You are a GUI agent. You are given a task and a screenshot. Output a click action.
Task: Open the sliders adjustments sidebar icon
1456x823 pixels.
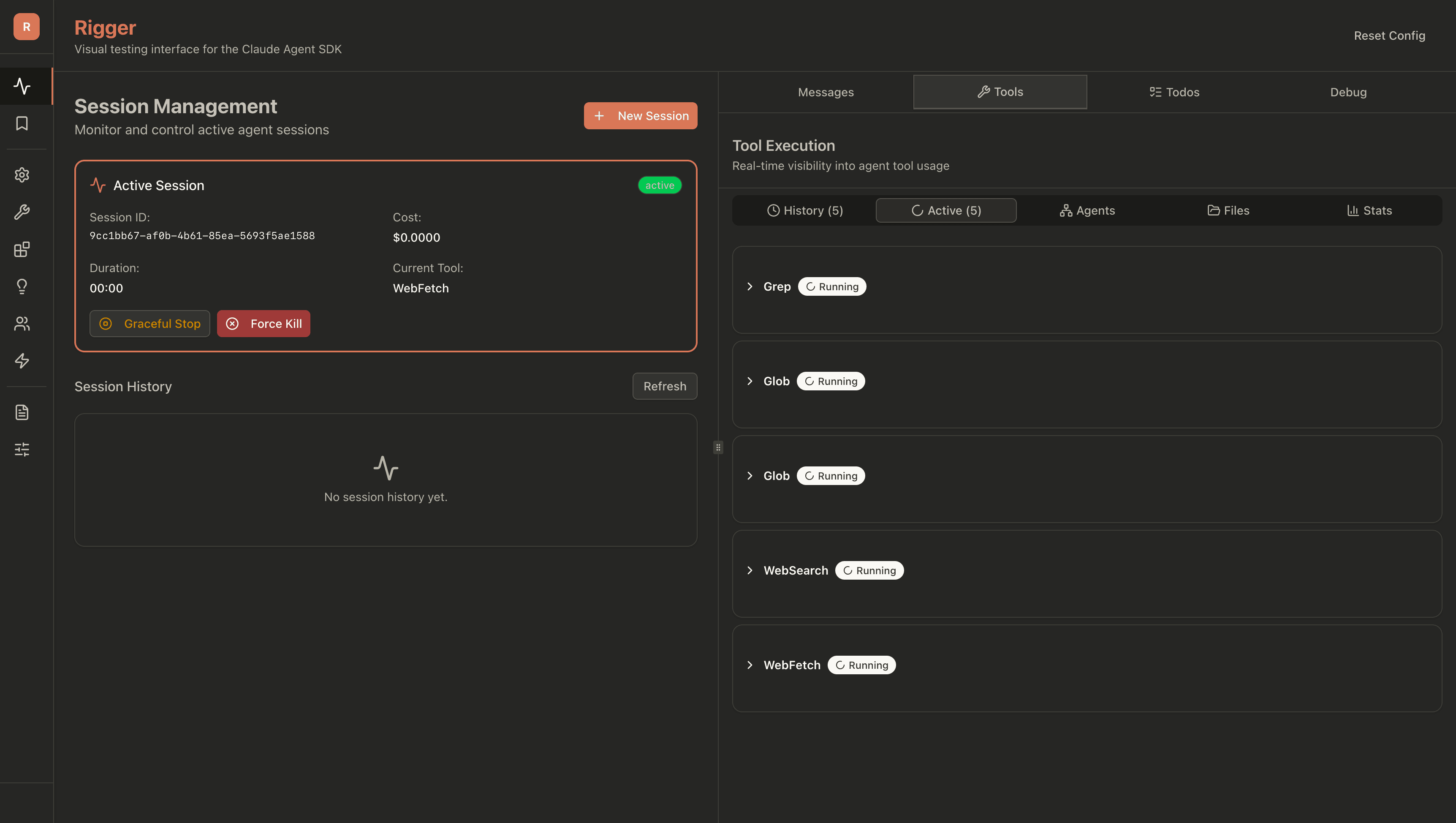click(22, 450)
